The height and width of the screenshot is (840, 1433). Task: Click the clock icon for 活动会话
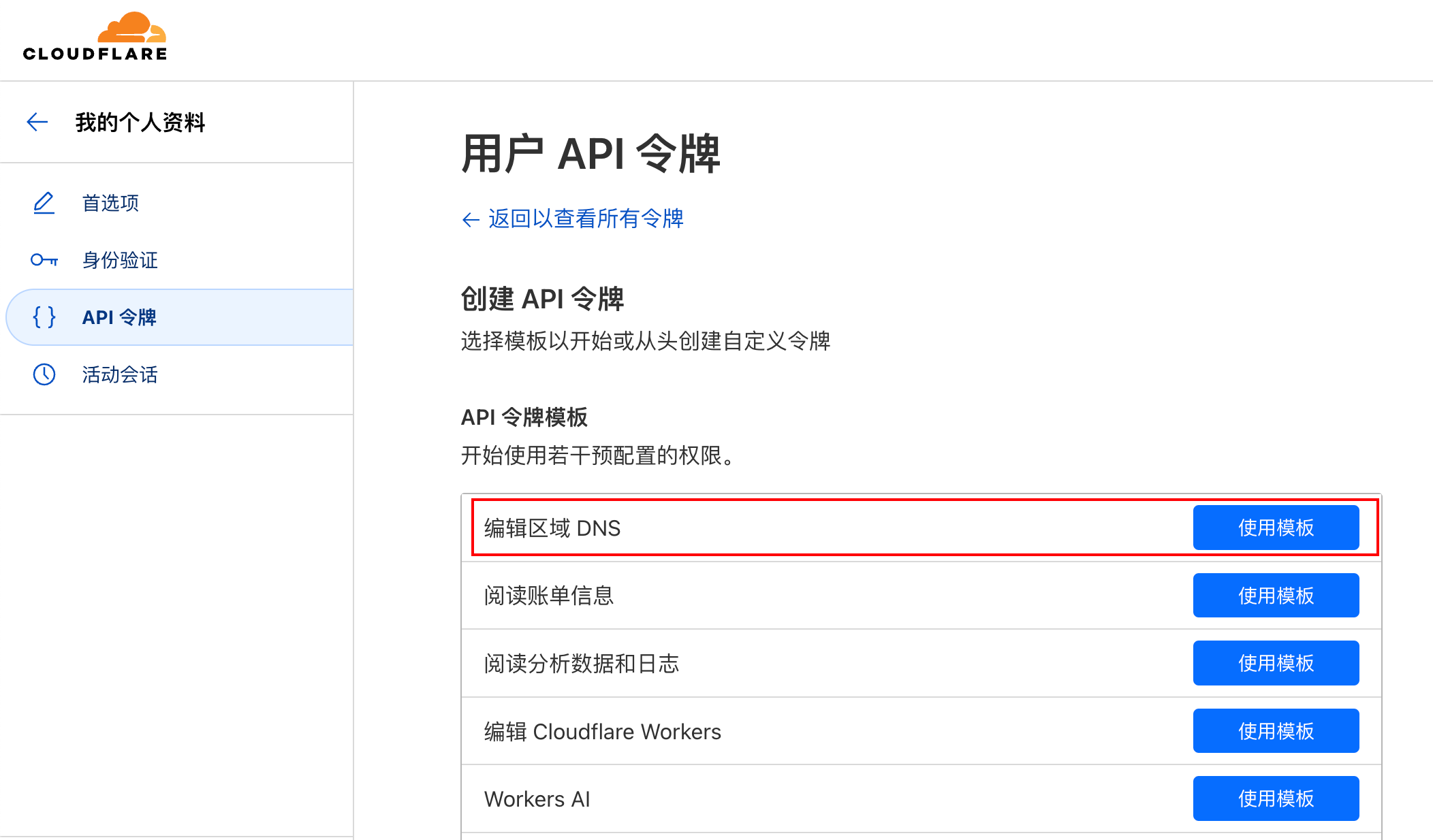[44, 374]
